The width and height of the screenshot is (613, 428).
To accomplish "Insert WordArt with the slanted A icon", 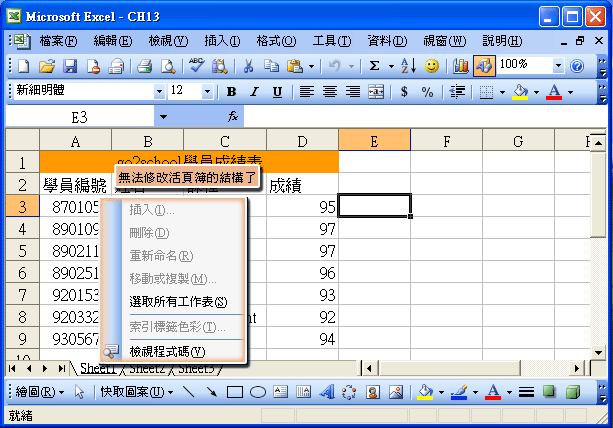I will point(327,392).
